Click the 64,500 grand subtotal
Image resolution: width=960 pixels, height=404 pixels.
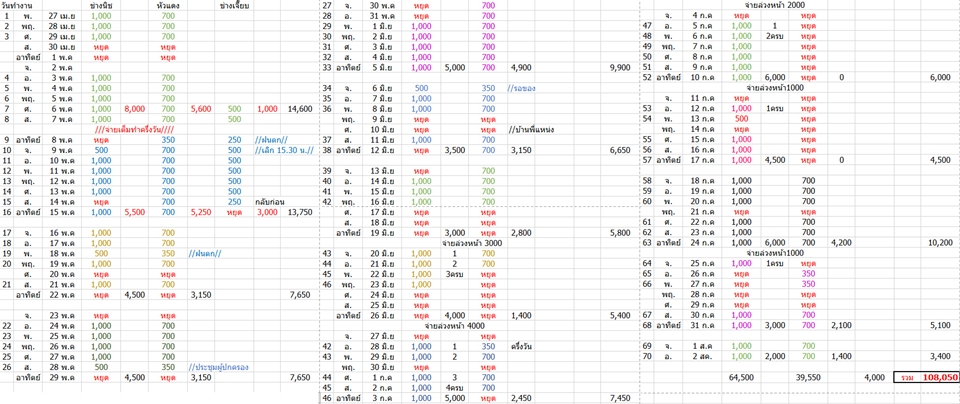tap(741, 378)
